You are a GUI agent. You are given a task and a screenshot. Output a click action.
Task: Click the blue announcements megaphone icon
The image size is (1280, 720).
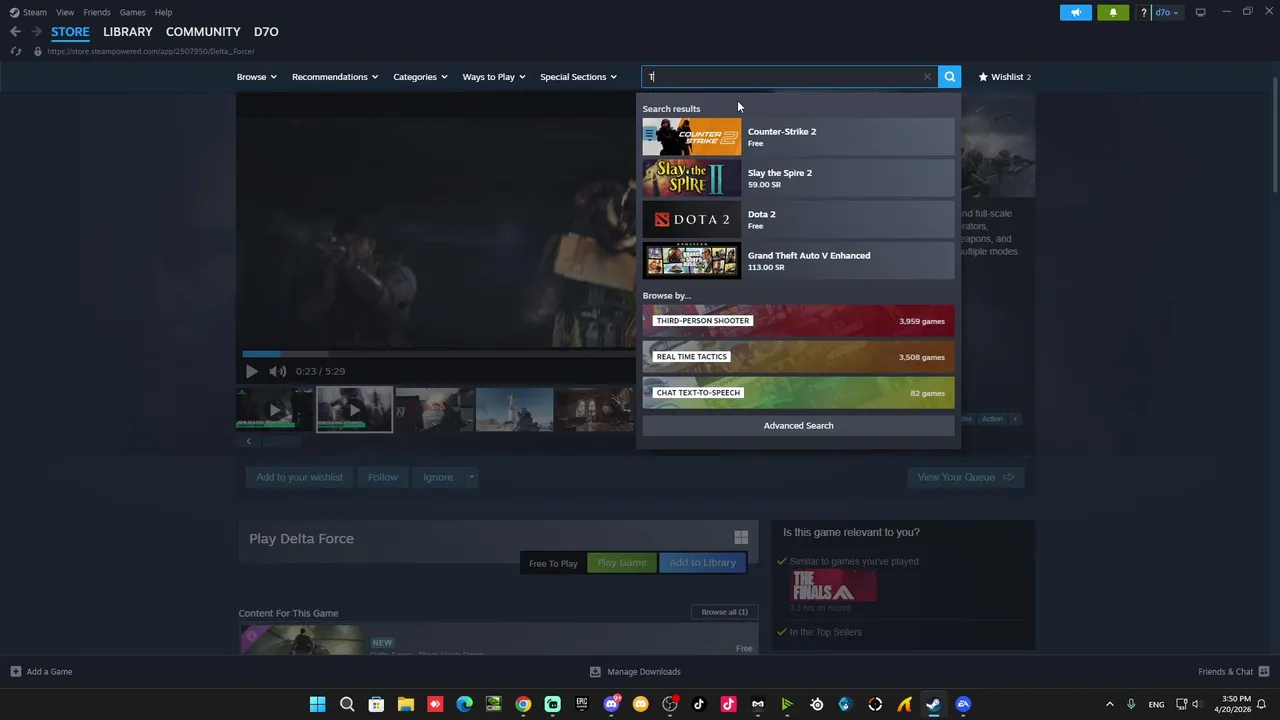point(1076,12)
